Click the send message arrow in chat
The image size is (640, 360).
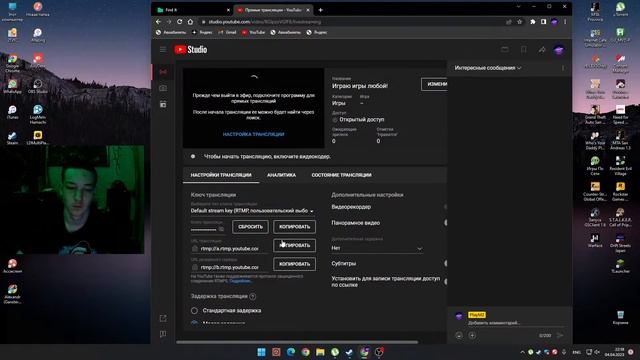click(560, 336)
